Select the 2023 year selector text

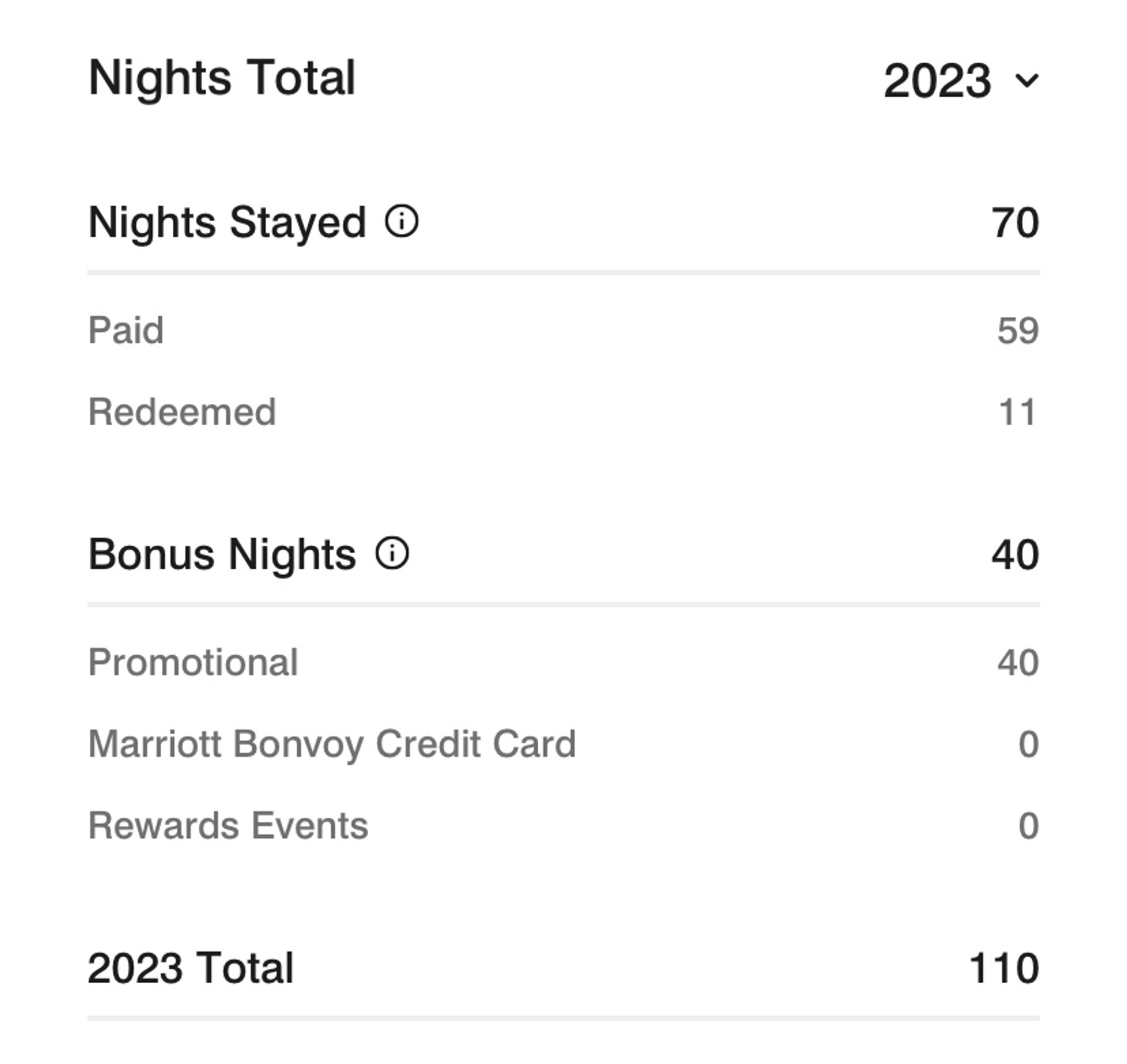coord(938,80)
